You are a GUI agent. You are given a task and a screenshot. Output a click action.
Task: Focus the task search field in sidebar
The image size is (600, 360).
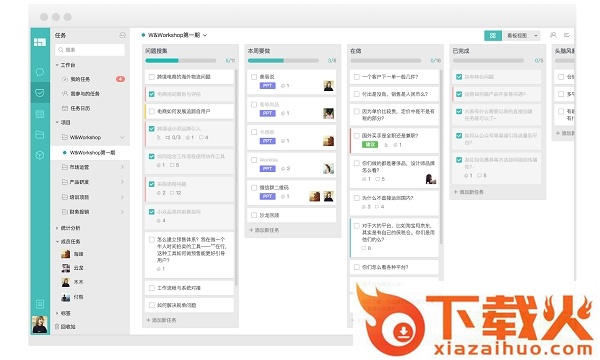pyautogui.click(x=90, y=50)
